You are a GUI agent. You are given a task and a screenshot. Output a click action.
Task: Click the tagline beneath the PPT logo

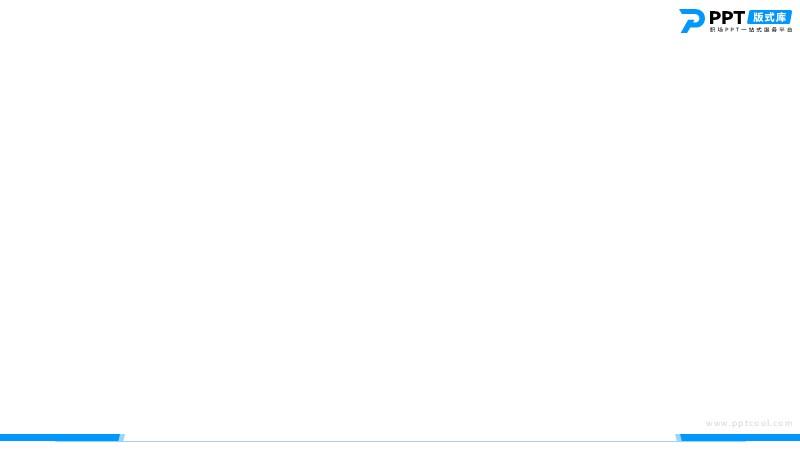751,30
